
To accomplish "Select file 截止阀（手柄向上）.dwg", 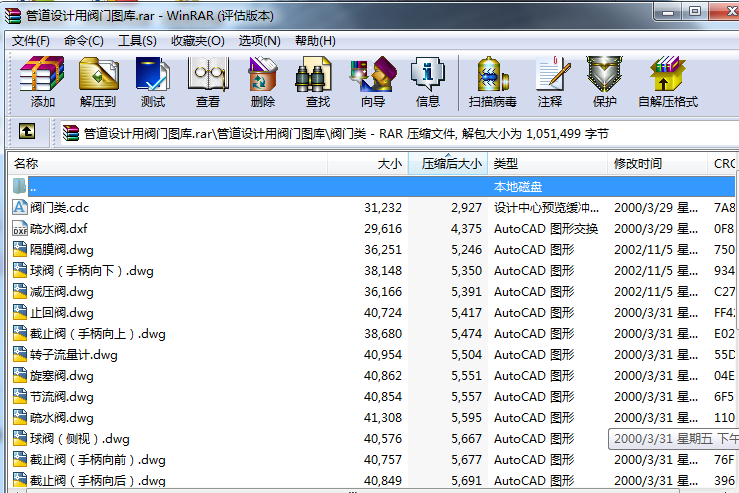I will pos(98,334).
